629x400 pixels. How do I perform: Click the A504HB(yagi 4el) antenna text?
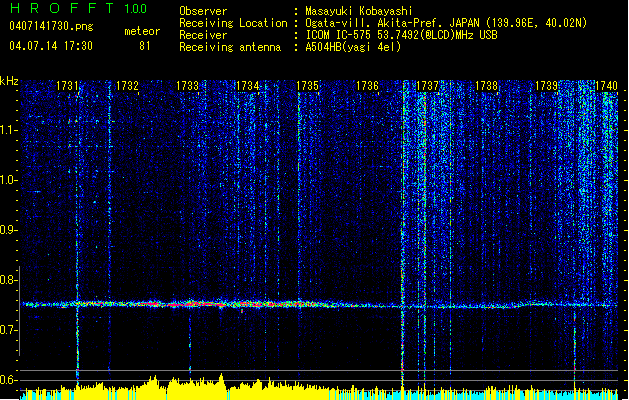point(353,47)
